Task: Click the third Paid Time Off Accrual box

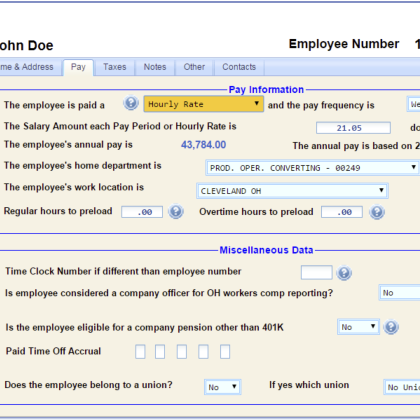Action: [x=182, y=352]
